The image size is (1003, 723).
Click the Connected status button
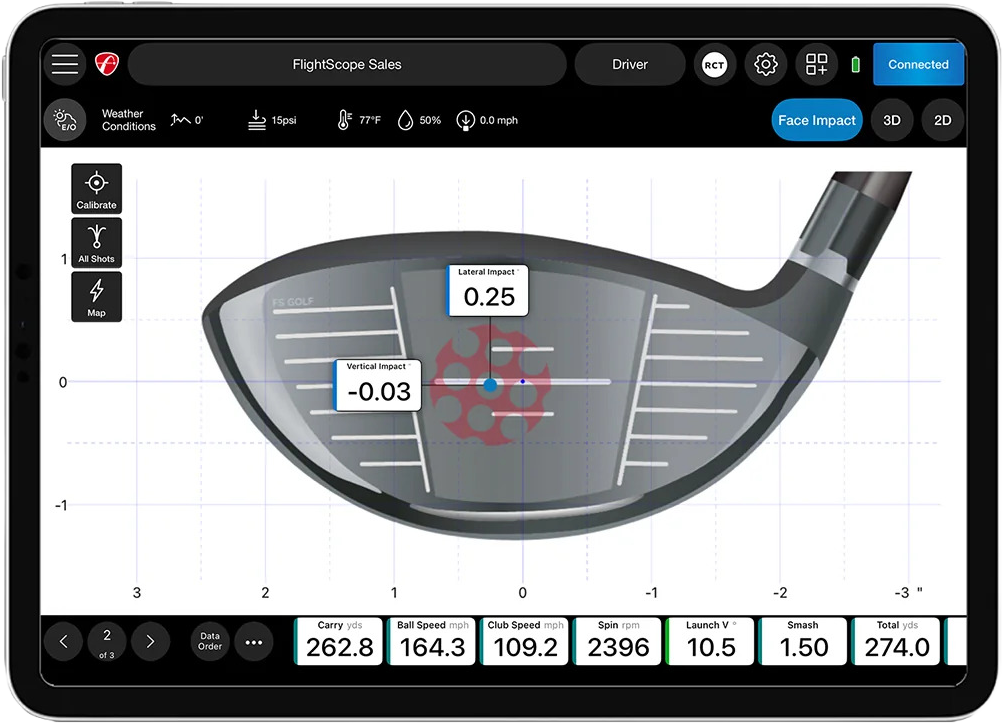918,64
